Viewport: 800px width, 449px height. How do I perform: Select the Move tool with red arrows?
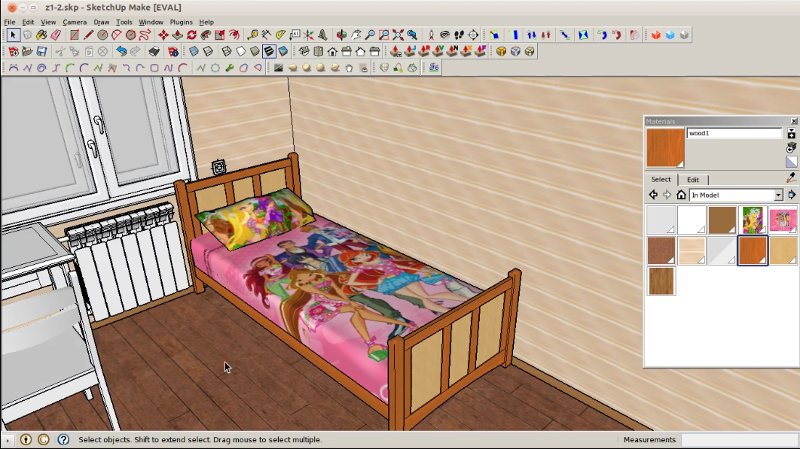pos(163,35)
